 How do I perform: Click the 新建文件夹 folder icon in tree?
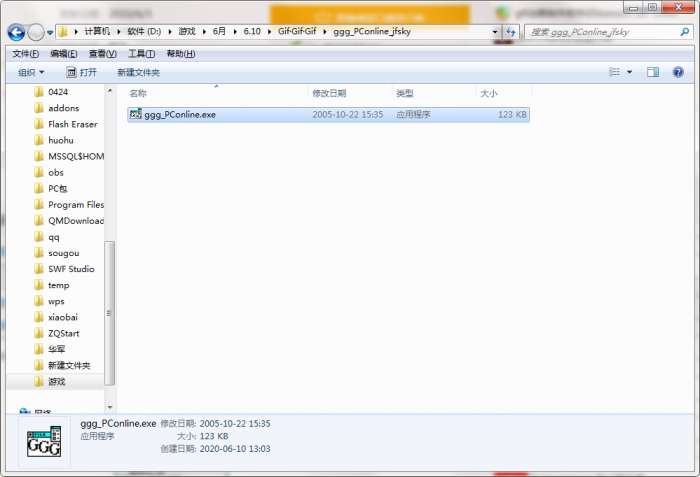tap(39, 365)
